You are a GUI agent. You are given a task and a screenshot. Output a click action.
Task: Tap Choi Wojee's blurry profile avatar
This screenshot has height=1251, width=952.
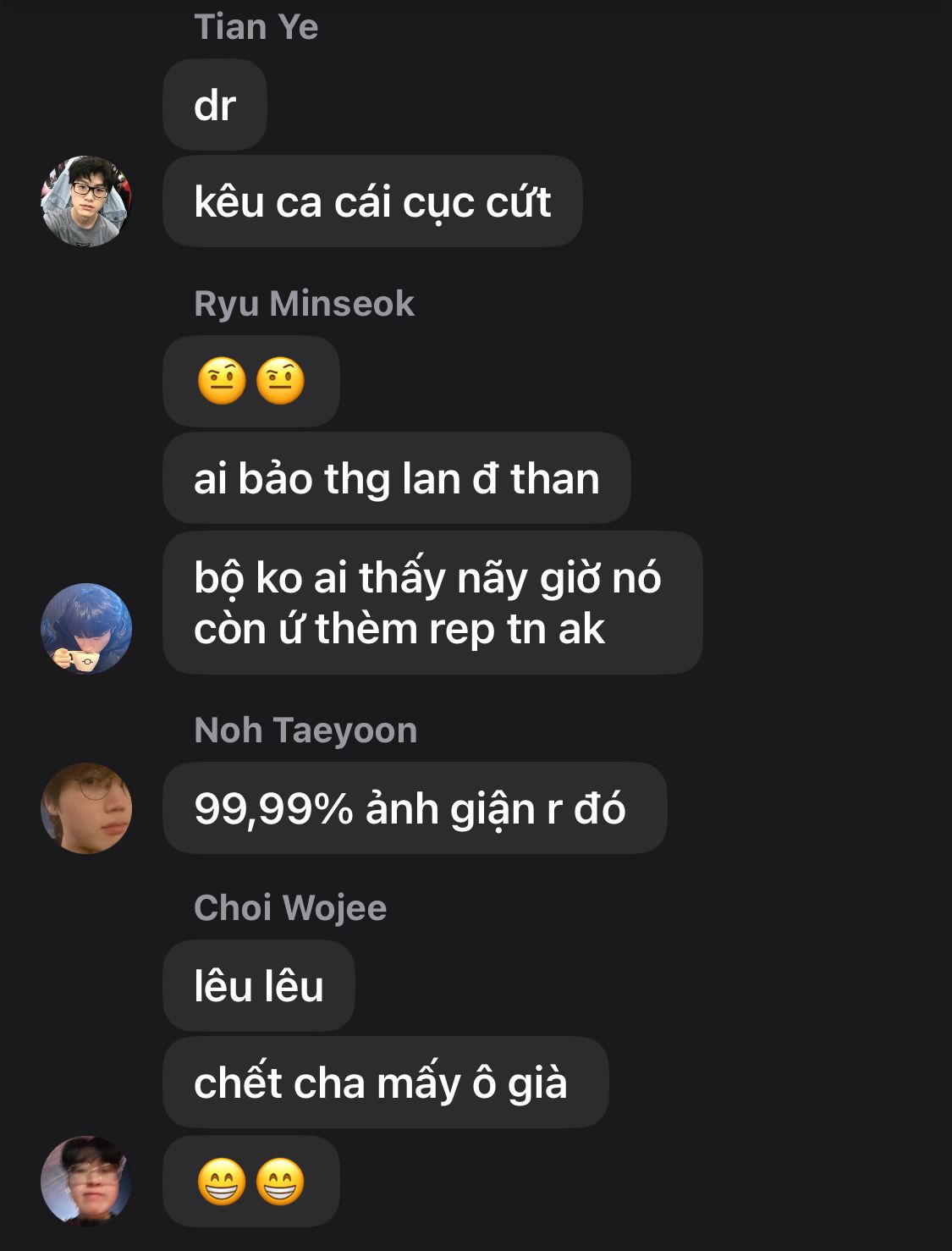pos(86,1181)
